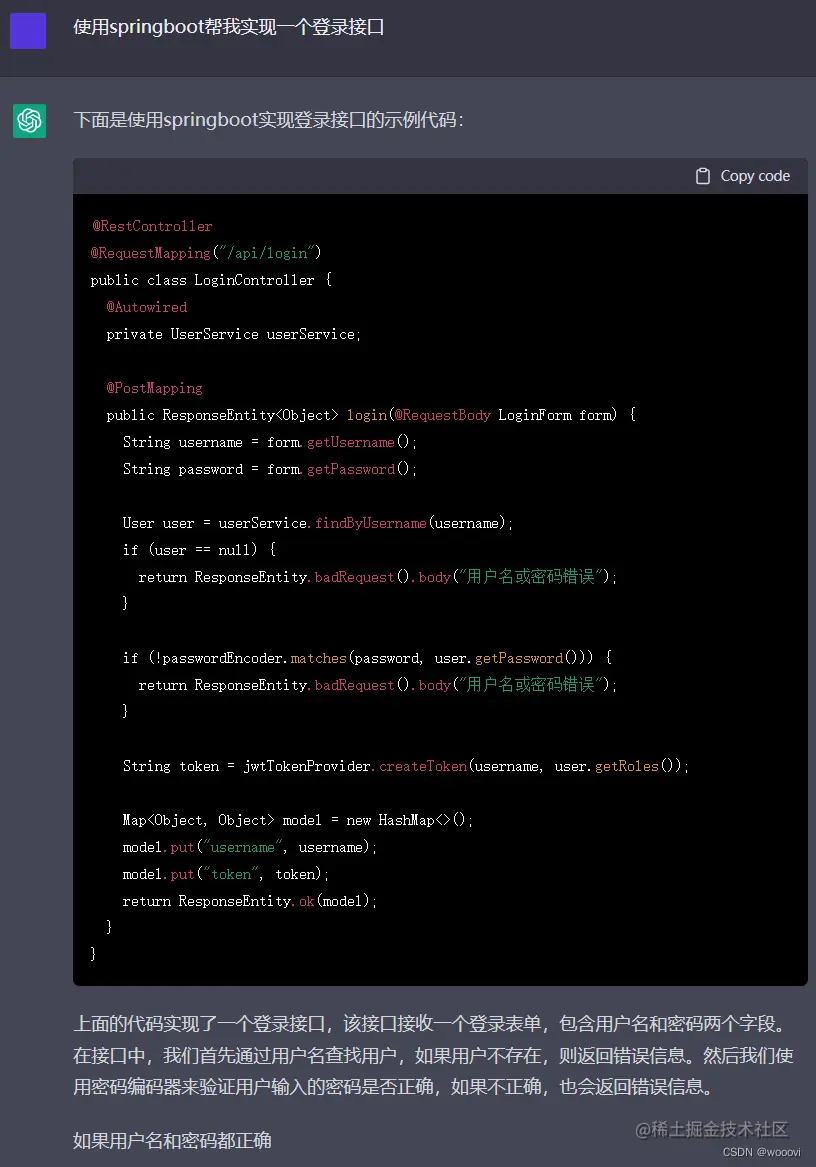The height and width of the screenshot is (1167, 816).
Task: Click the reply intro line 下面是使用springboot实现登录接口的示例代码
Action: coord(269,120)
